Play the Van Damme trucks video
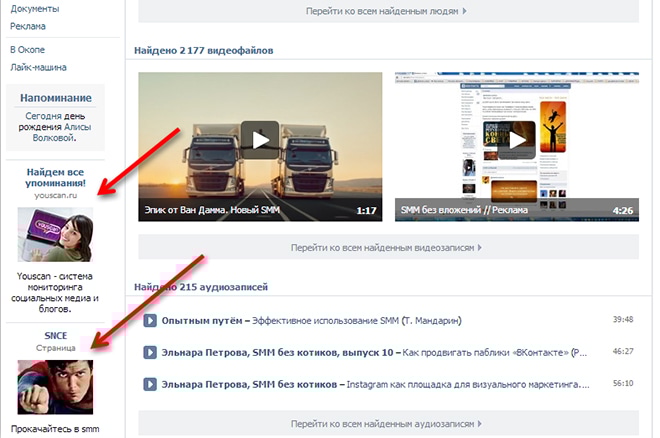Screen dimensions: 660x438 click(260, 139)
